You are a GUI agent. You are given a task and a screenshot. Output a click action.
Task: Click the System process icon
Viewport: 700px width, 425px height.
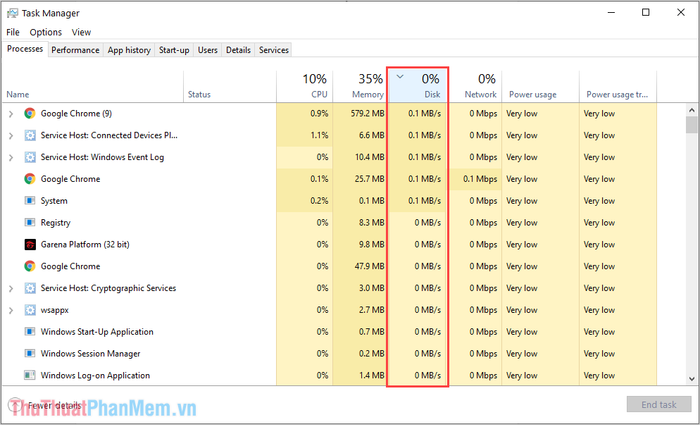[x=30, y=200]
